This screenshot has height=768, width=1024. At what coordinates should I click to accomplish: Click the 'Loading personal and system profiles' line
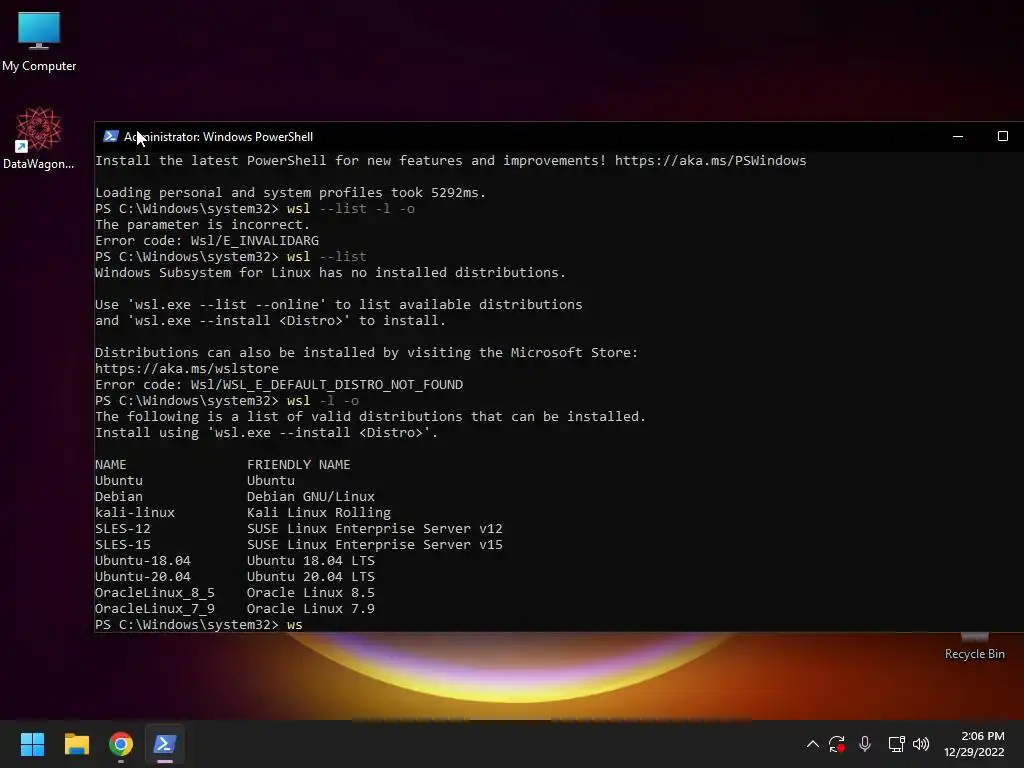click(291, 193)
